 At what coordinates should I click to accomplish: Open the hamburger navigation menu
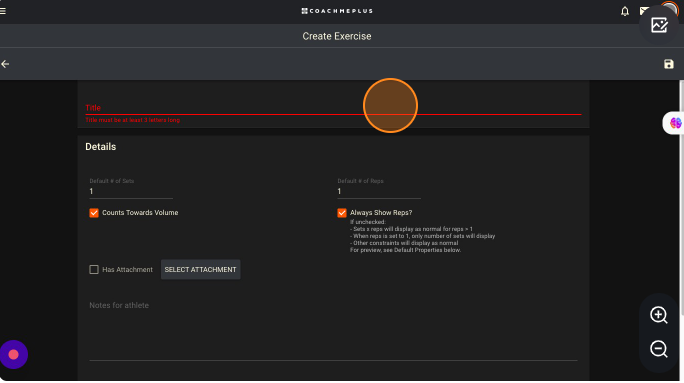pos(3,11)
